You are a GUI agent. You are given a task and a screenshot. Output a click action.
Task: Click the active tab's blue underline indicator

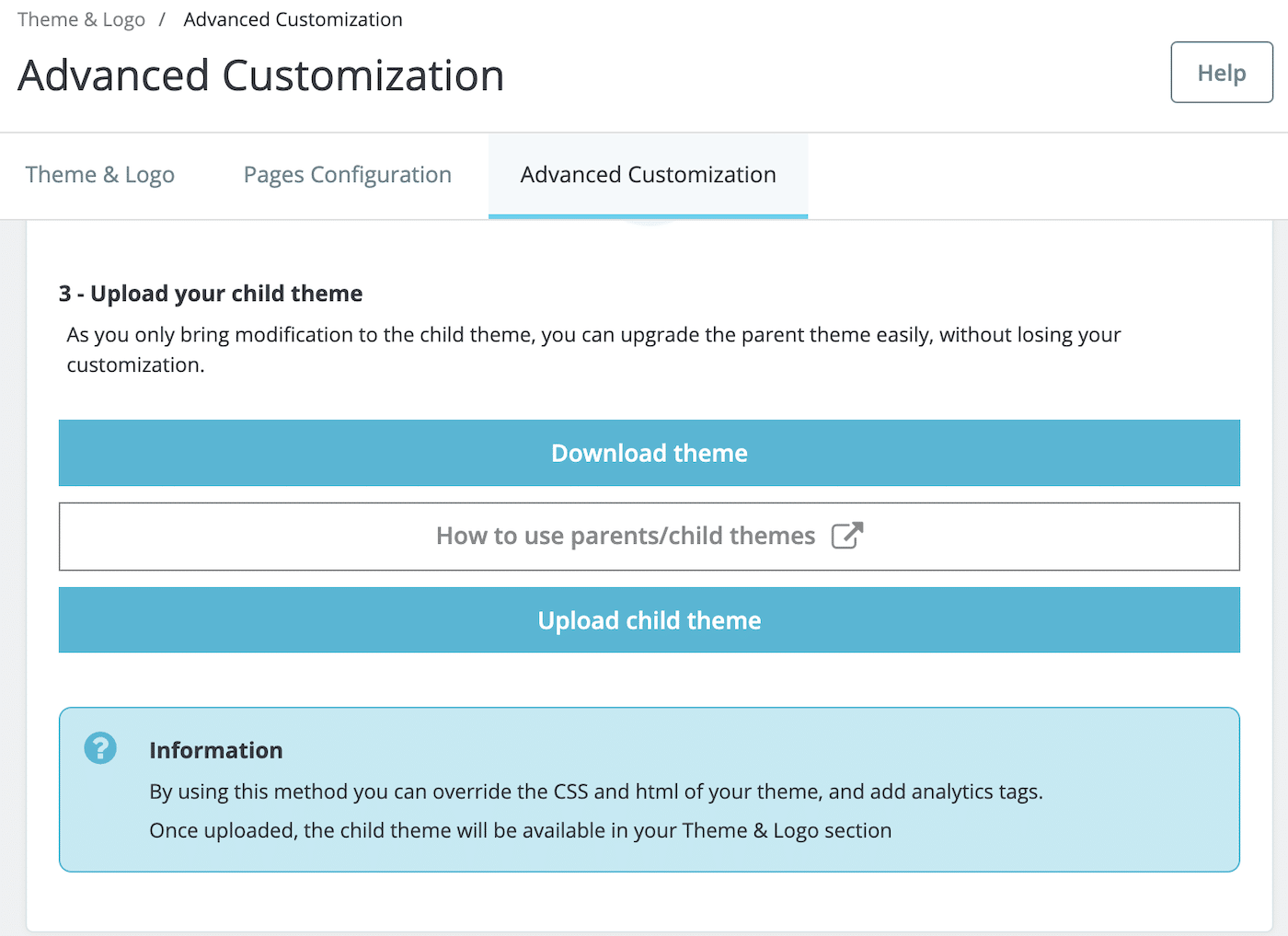[648, 215]
